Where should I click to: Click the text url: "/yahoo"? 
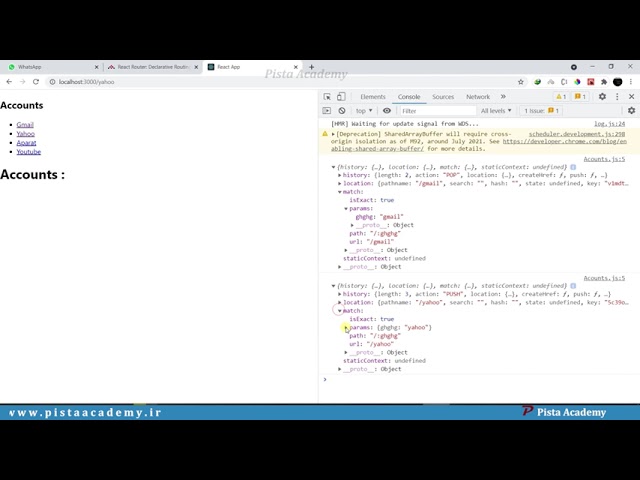[x=371, y=344]
